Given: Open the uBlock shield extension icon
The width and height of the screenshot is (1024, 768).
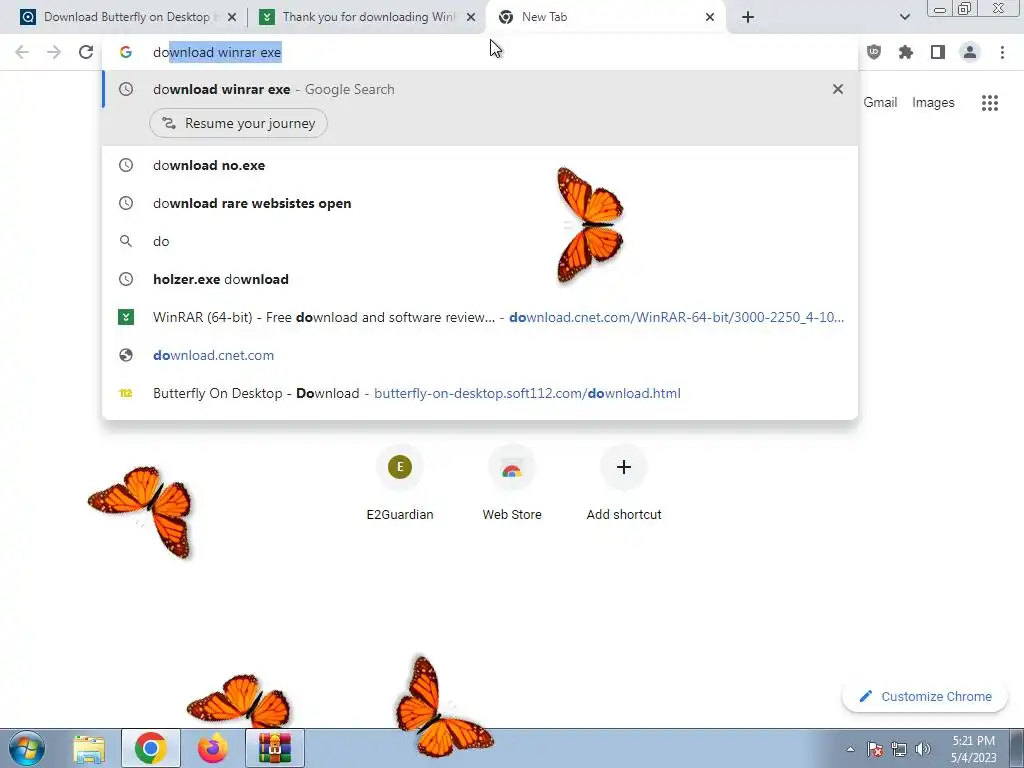Looking at the screenshot, I should [x=874, y=52].
